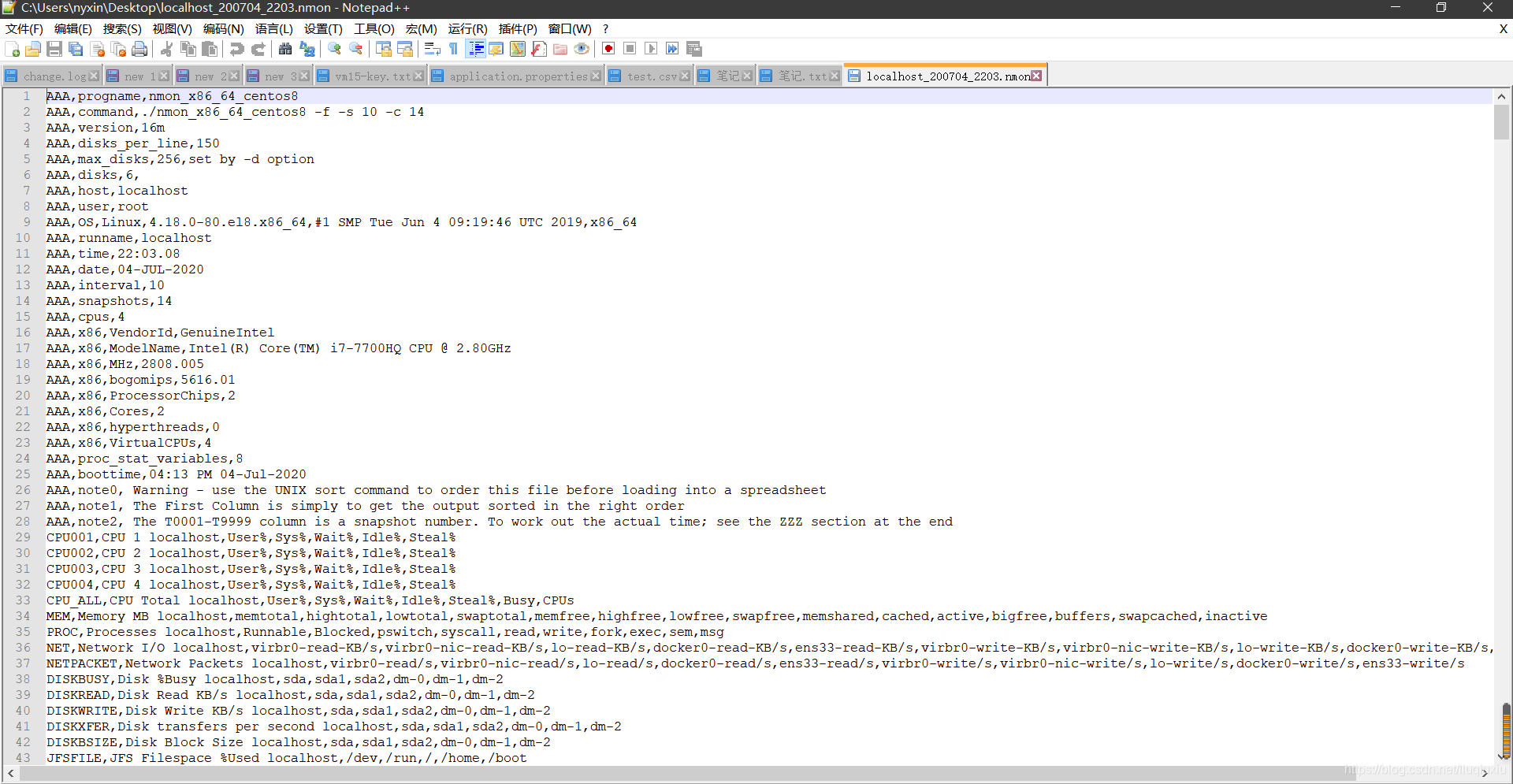1513x784 pixels.
Task: Close the application.properties tab
Action: (x=596, y=76)
